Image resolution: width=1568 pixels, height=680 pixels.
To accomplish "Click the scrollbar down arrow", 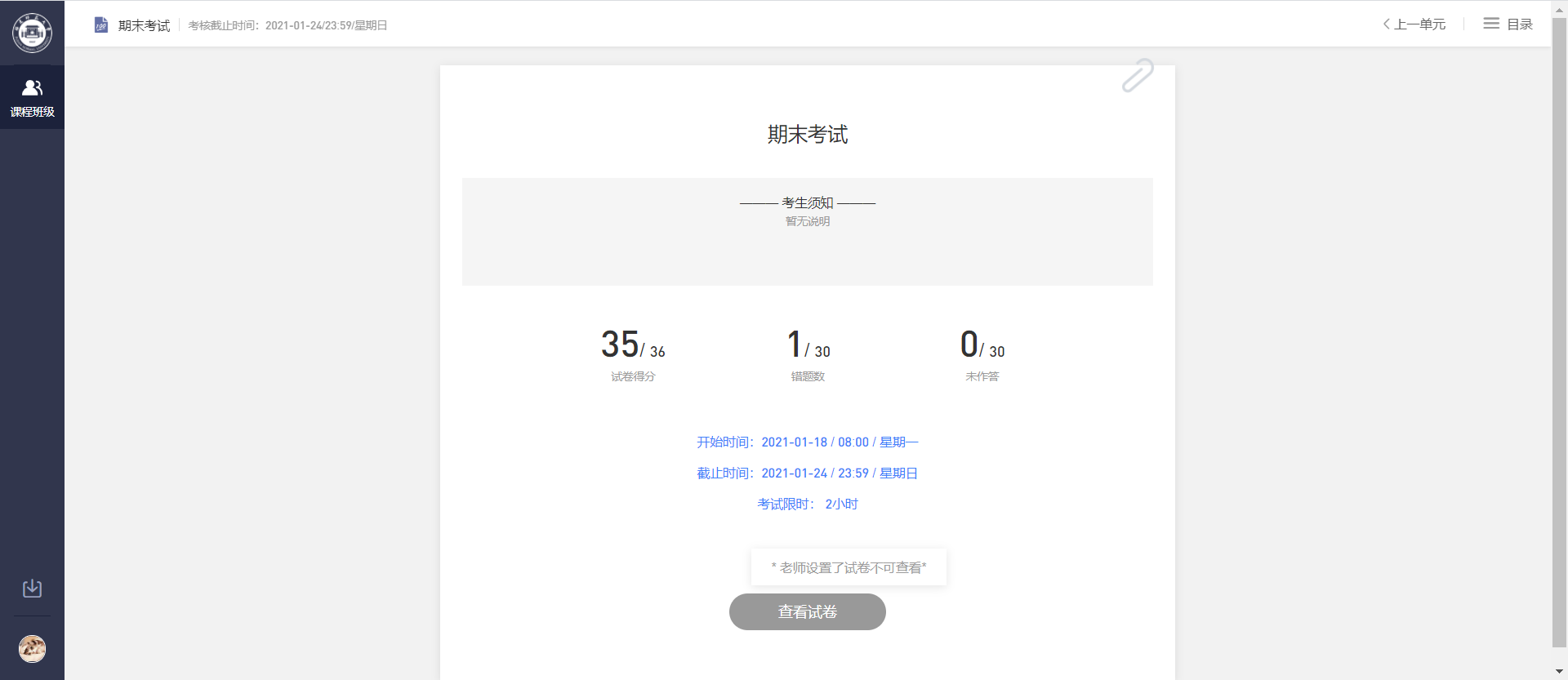I will 1559,672.
